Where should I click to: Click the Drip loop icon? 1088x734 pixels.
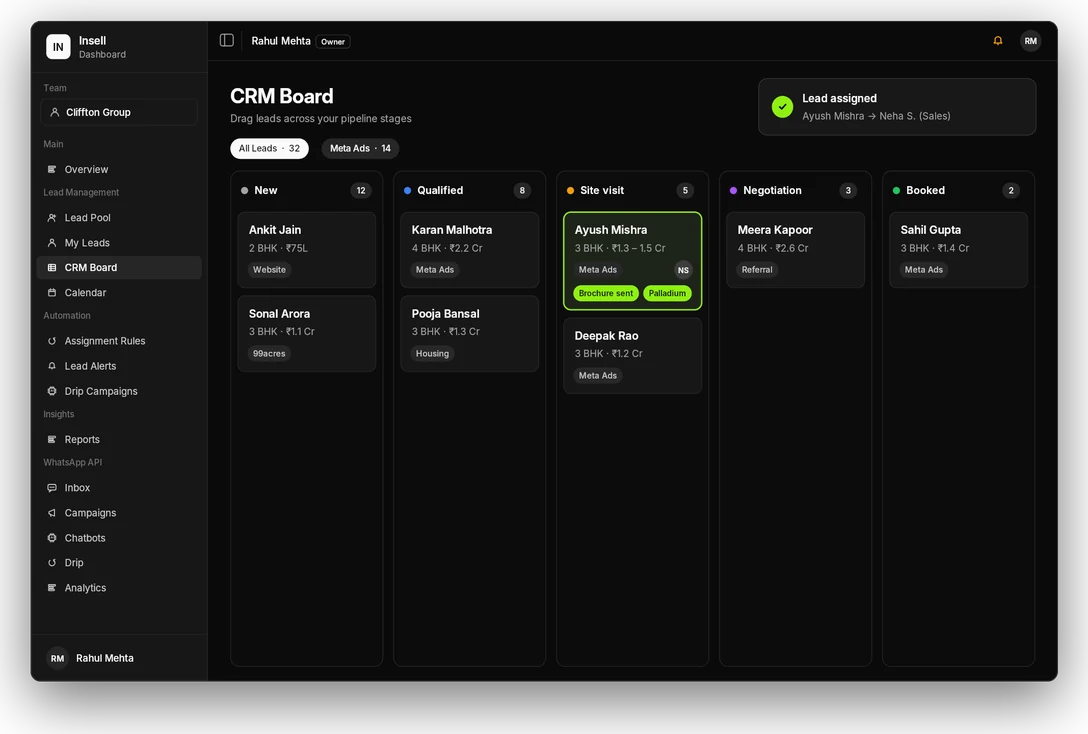click(x=51, y=563)
